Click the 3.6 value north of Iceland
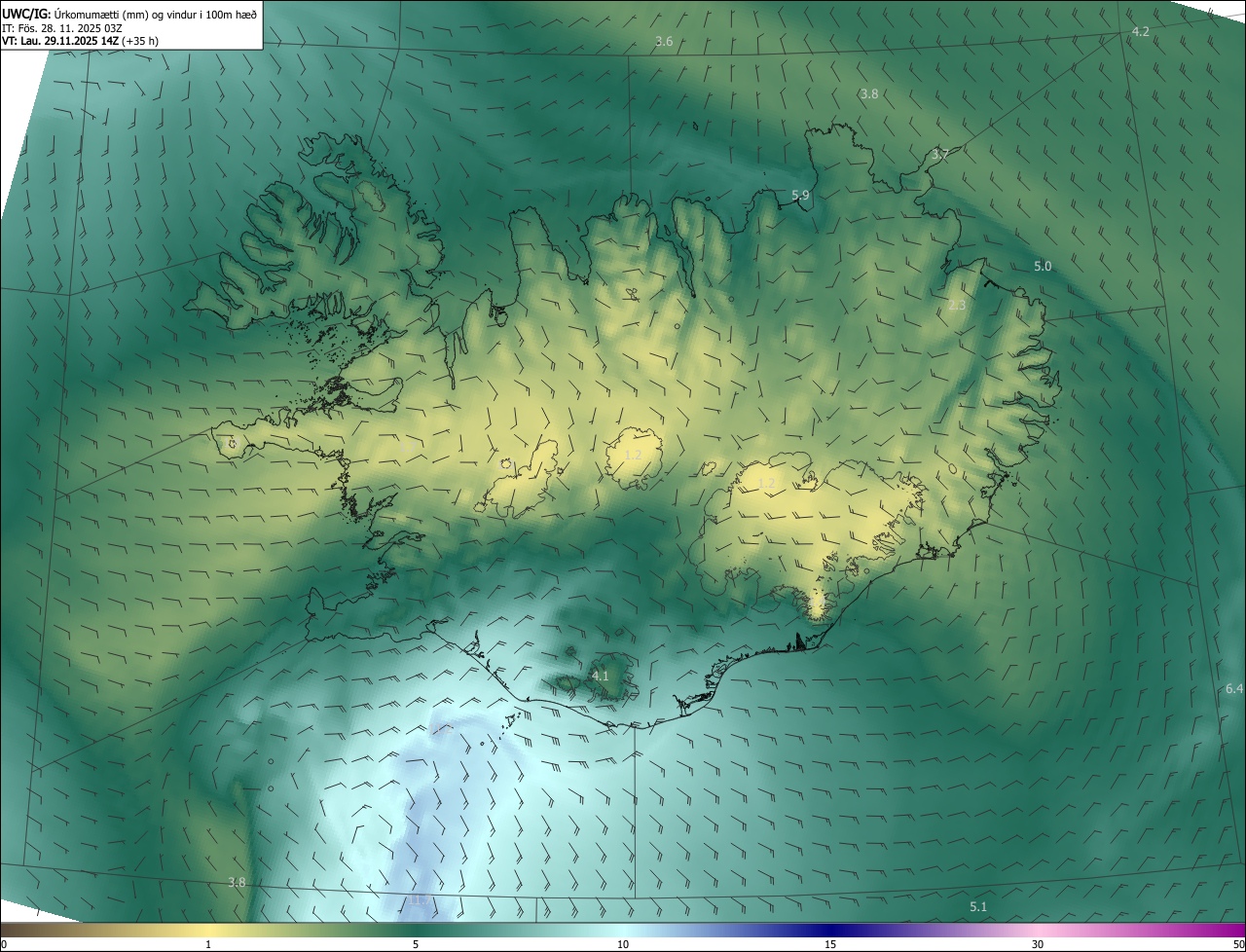Image resolution: width=1246 pixels, height=952 pixels. click(x=664, y=42)
